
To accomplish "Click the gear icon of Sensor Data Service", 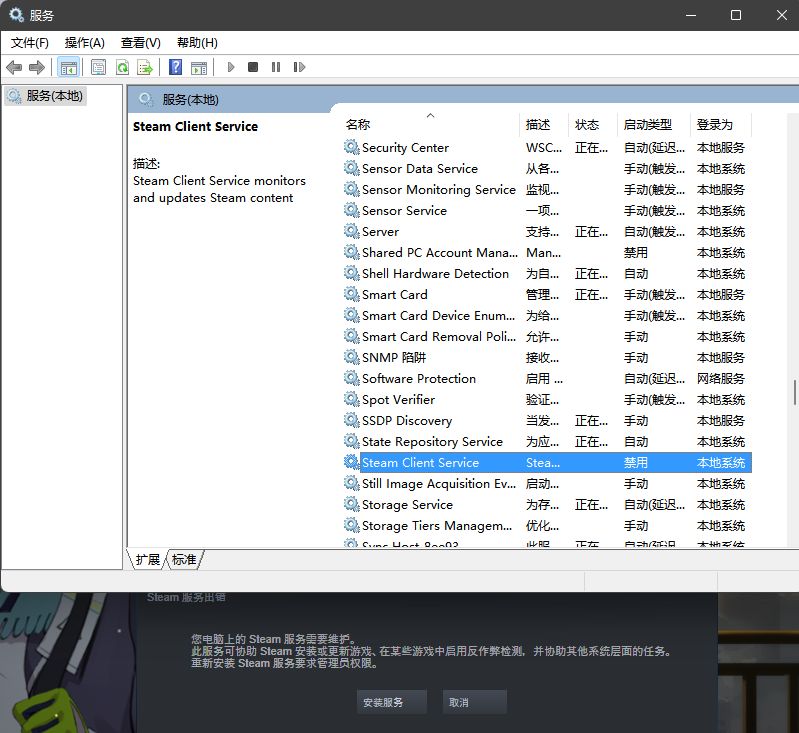I will (352, 168).
